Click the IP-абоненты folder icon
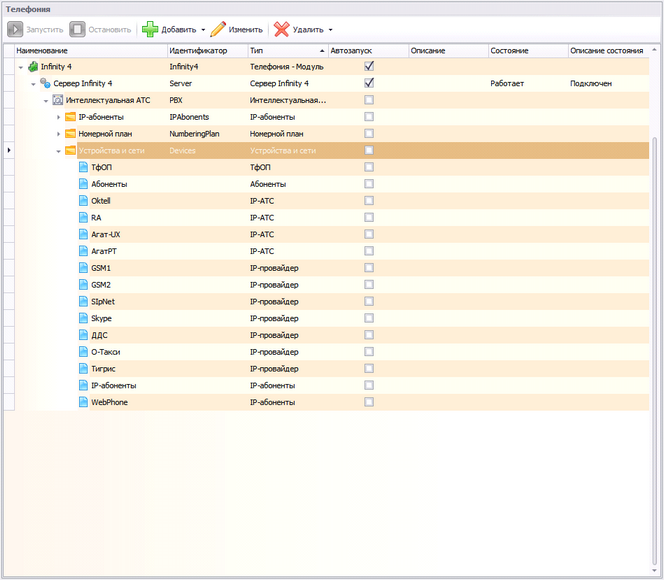 (70, 117)
